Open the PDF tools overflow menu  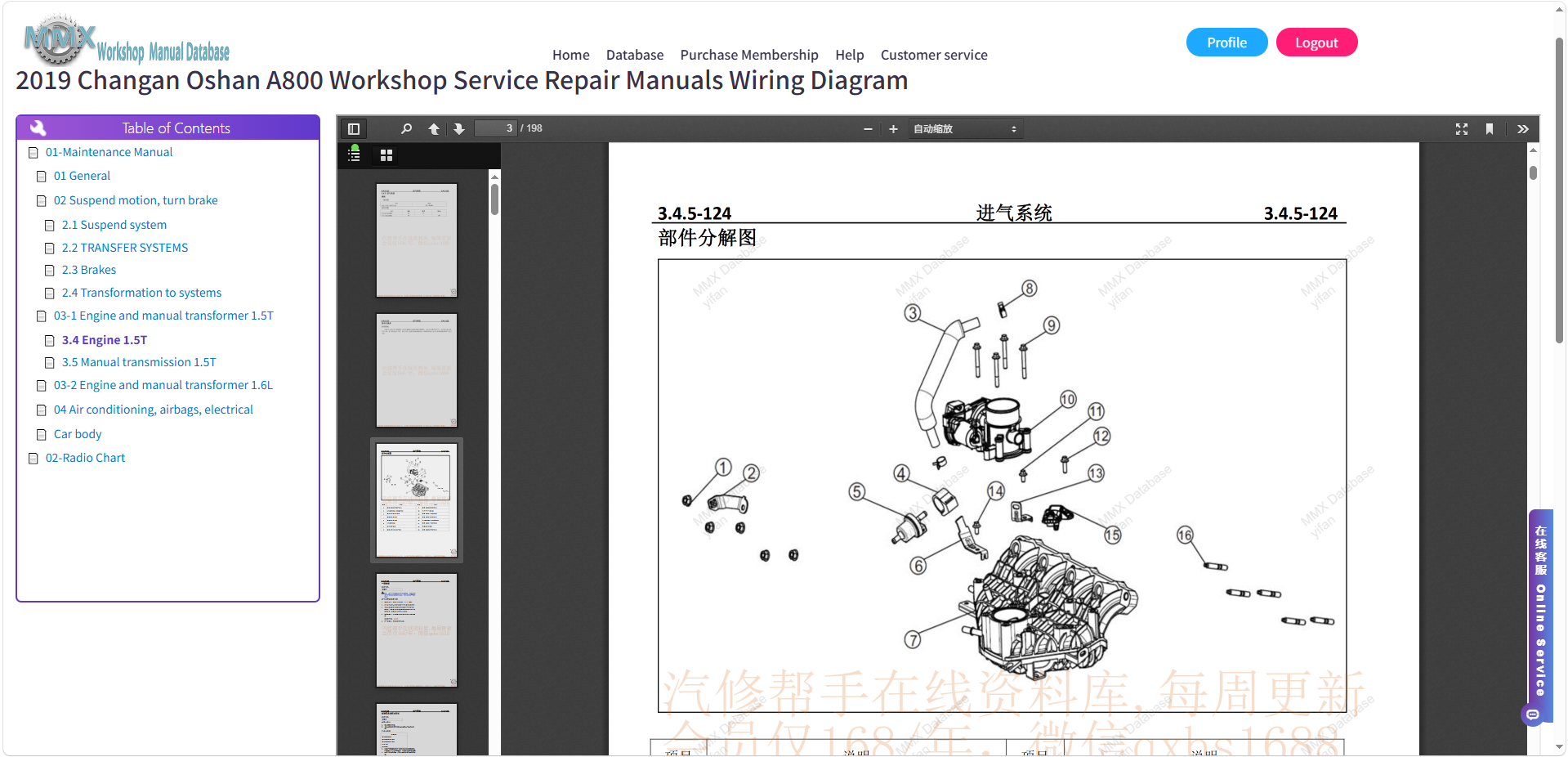click(x=1523, y=129)
